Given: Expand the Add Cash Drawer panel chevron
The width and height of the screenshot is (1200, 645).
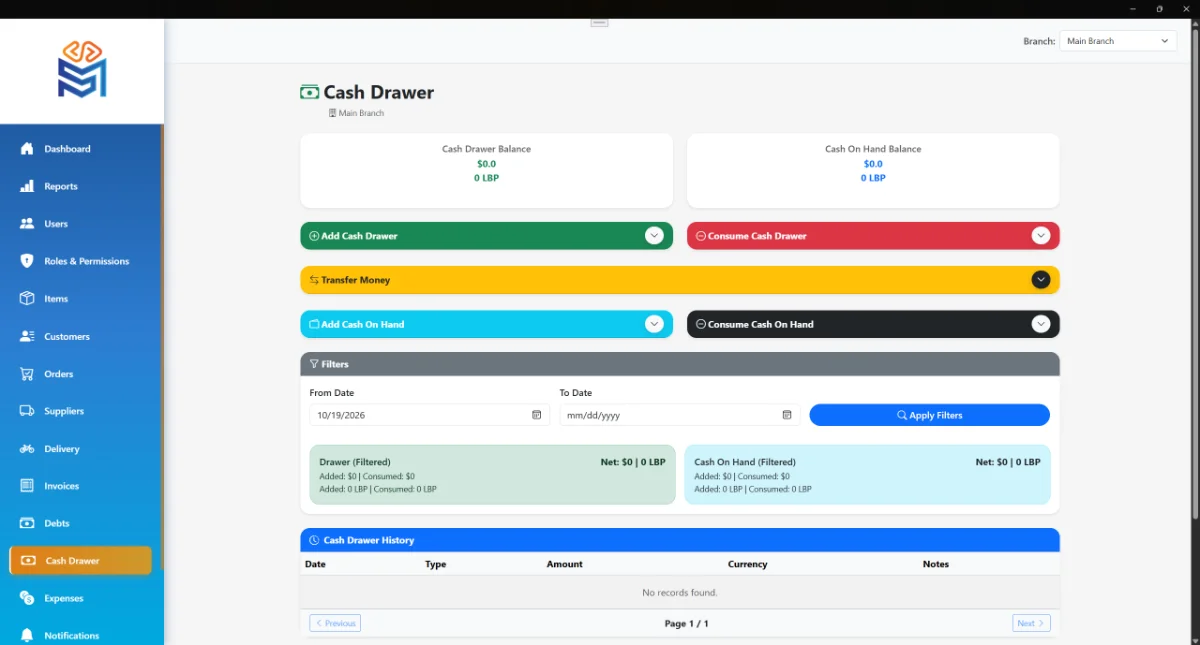Looking at the screenshot, I should coord(654,236).
